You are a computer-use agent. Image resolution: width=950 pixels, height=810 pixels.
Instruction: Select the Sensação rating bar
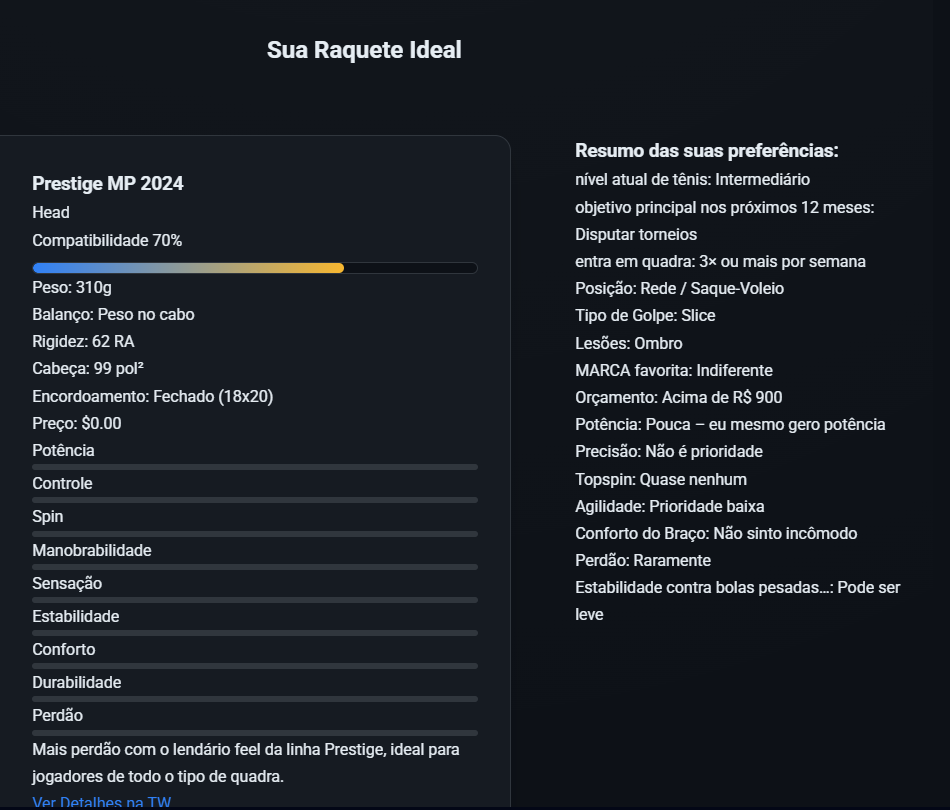[x=255, y=599]
